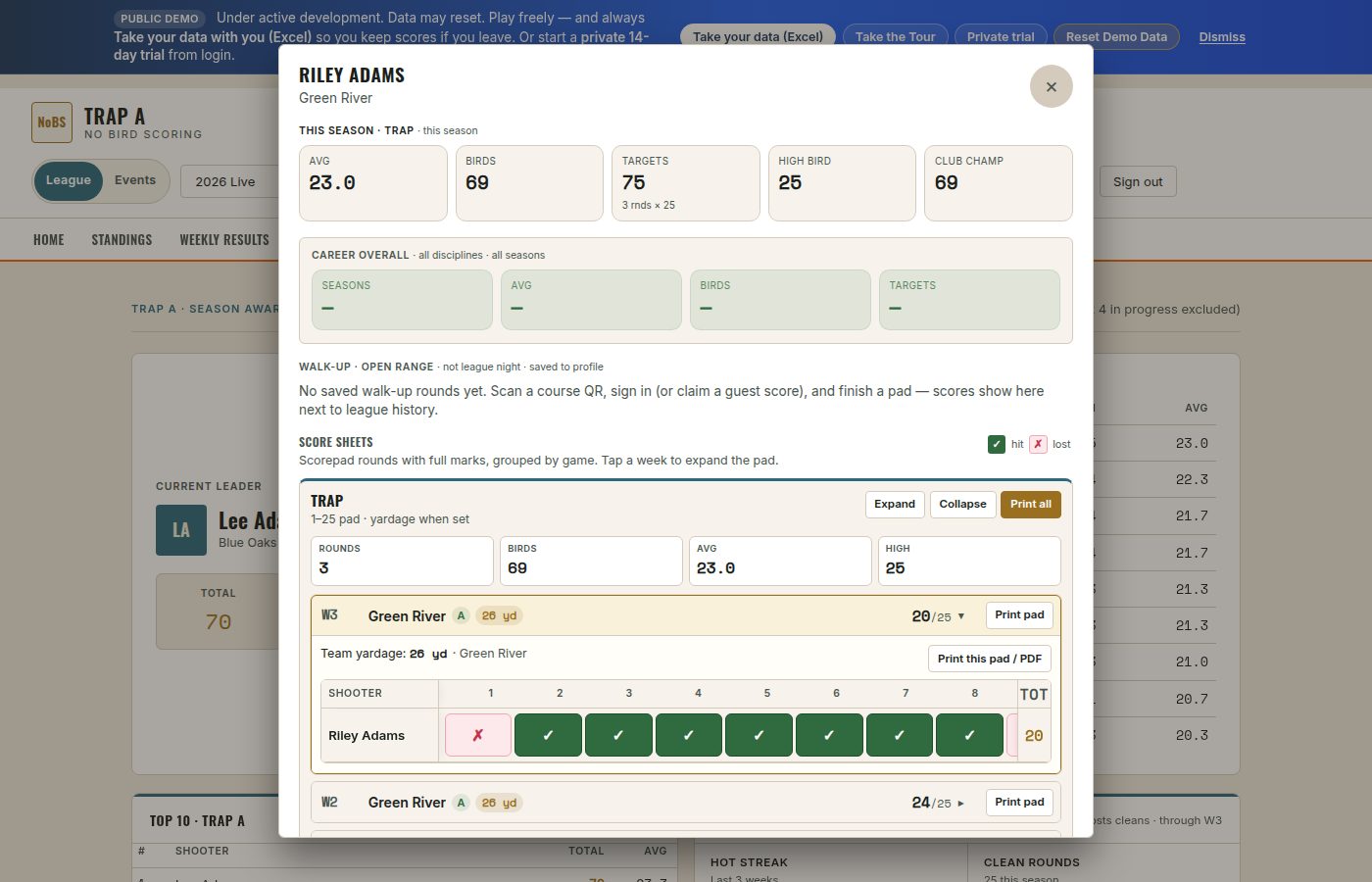This screenshot has height=882, width=1372.
Task: Collapse all trap score sheets
Action: tap(962, 504)
